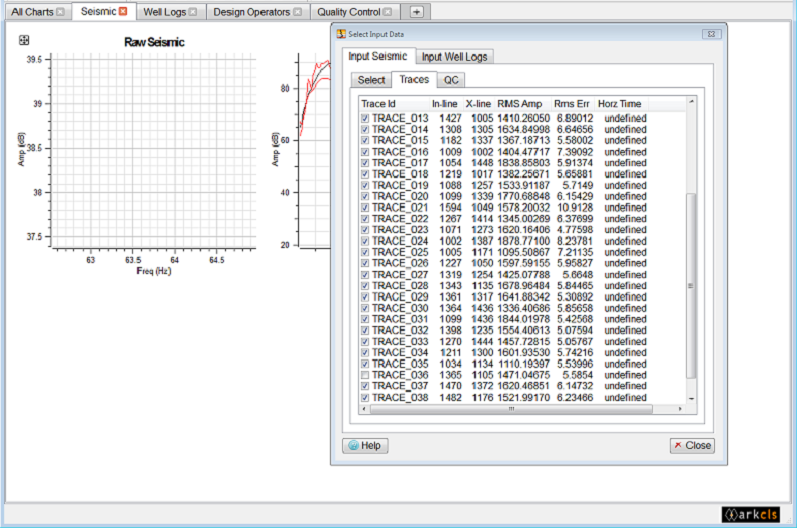Click RMS Amp value 1838.85803
Screen dimensions: 797x528
(524, 163)
